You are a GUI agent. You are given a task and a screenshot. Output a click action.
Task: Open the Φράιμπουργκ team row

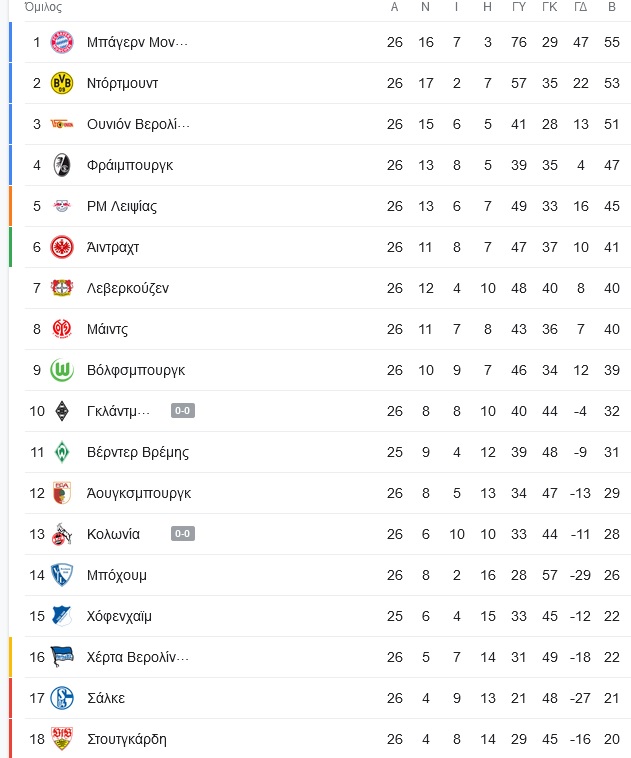[x=320, y=165]
